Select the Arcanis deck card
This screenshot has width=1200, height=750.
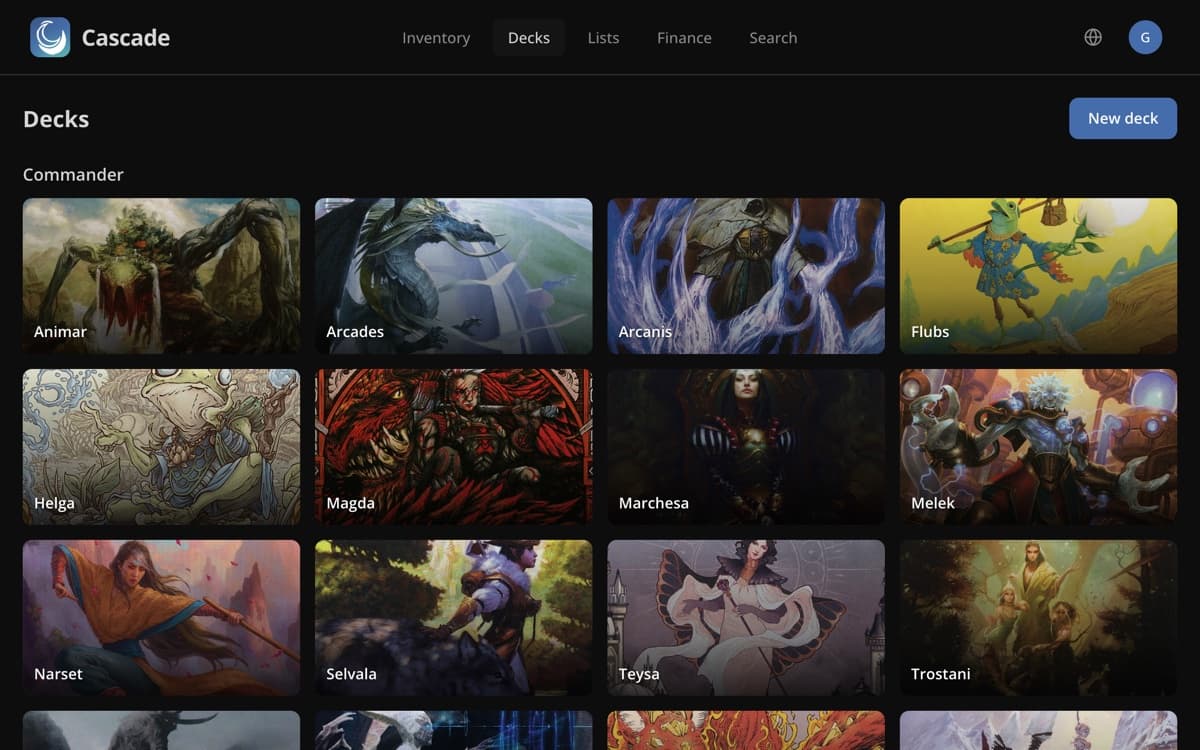point(746,276)
